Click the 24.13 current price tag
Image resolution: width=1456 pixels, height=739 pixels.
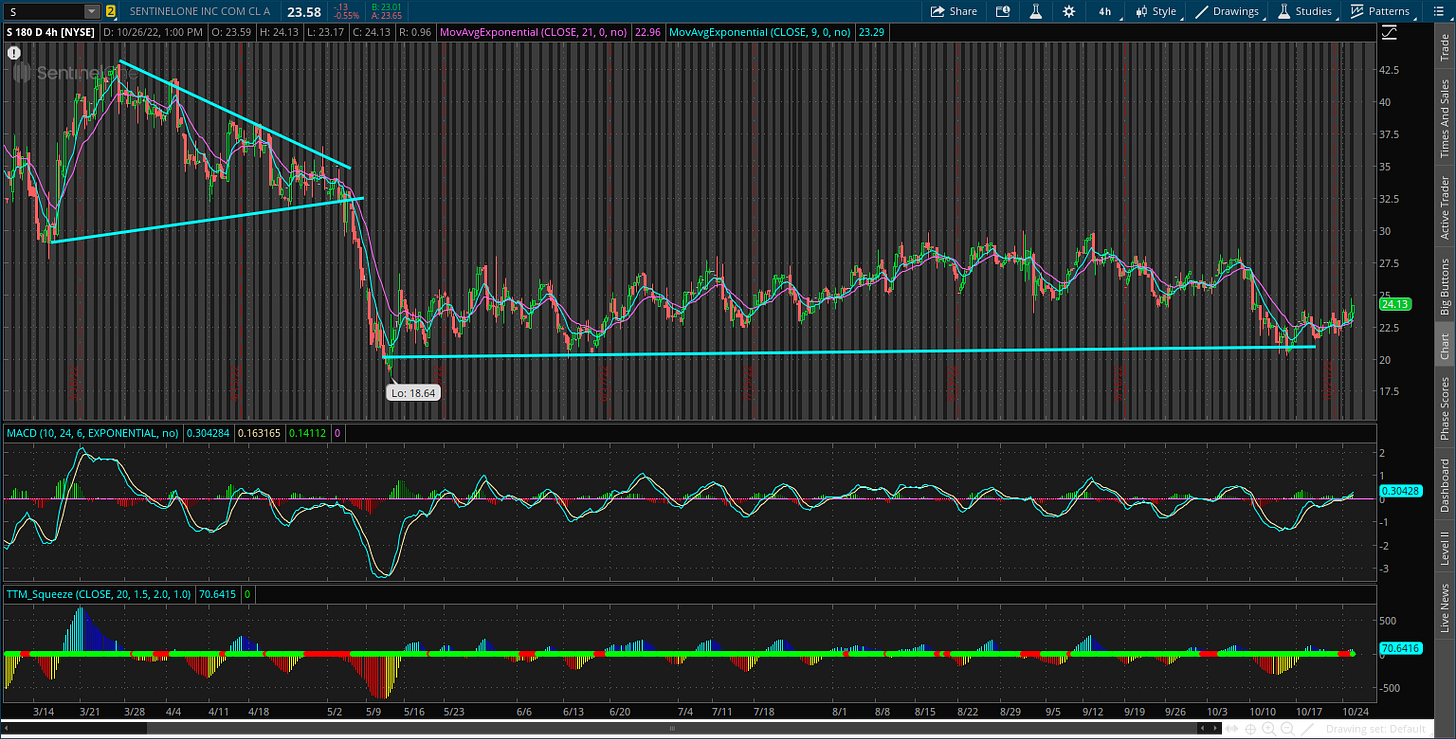pos(1394,304)
